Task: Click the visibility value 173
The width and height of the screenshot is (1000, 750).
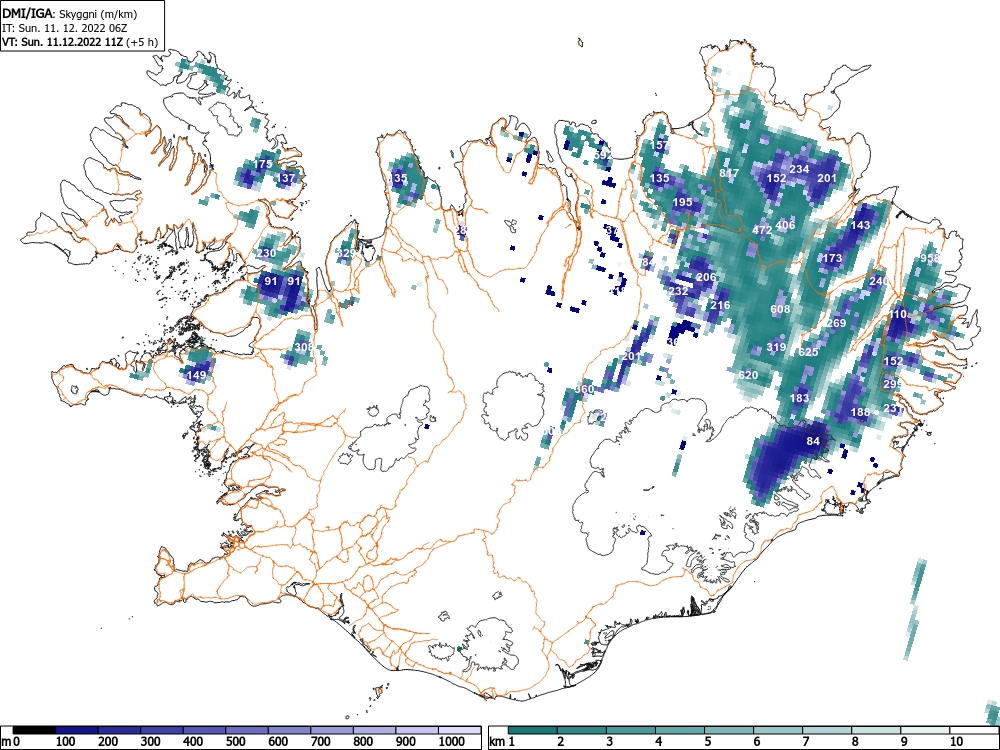Action: 832,258
